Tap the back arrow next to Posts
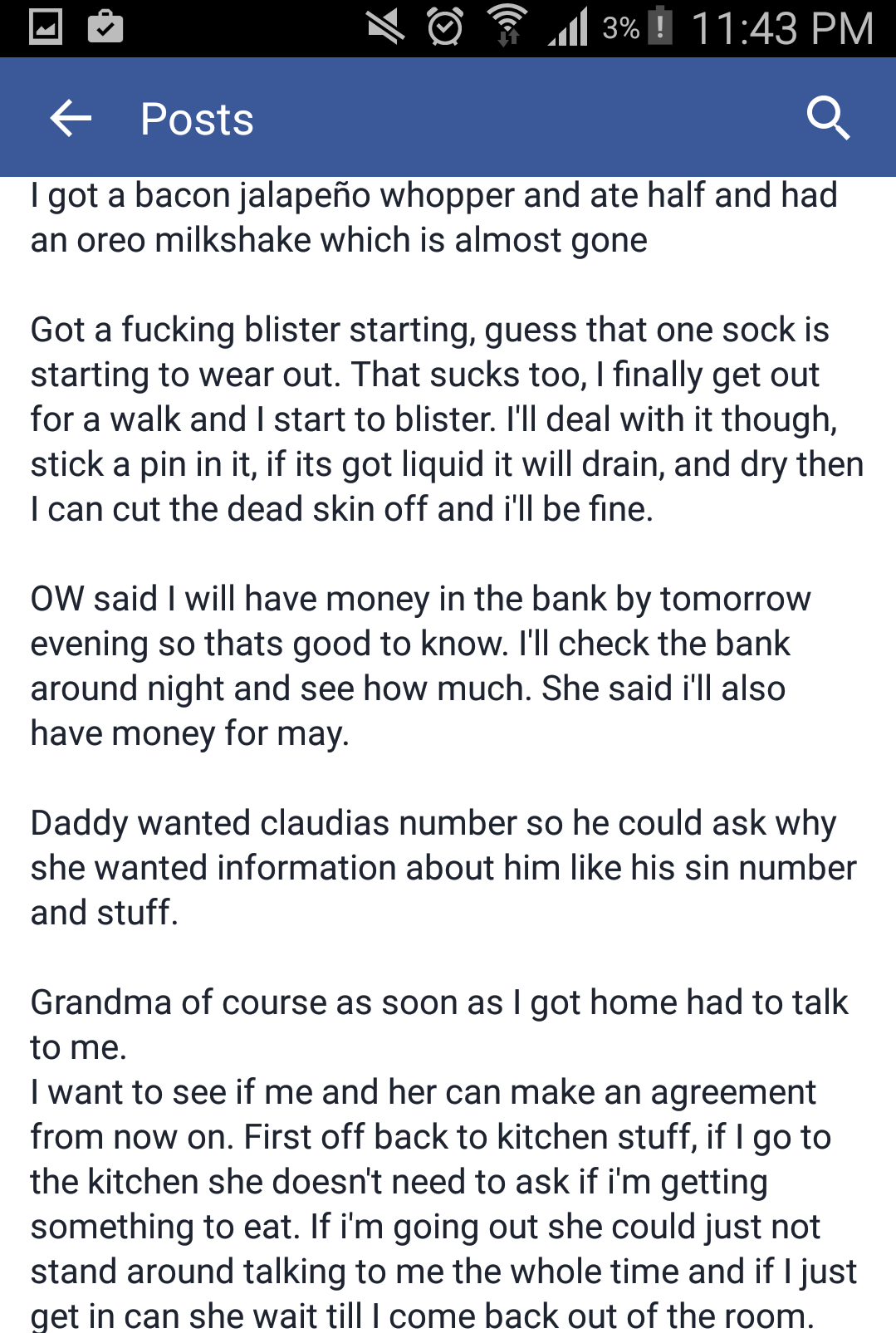Viewport: 896px width, 1333px height. [71, 119]
